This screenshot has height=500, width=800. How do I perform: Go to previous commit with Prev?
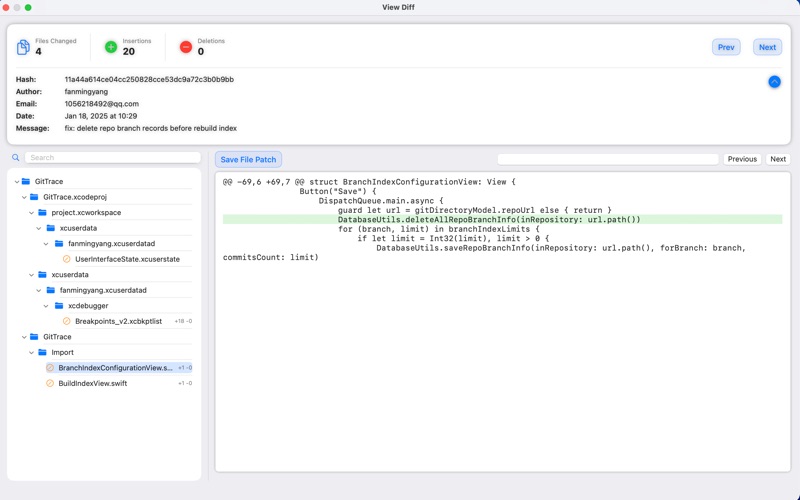(726, 47)
